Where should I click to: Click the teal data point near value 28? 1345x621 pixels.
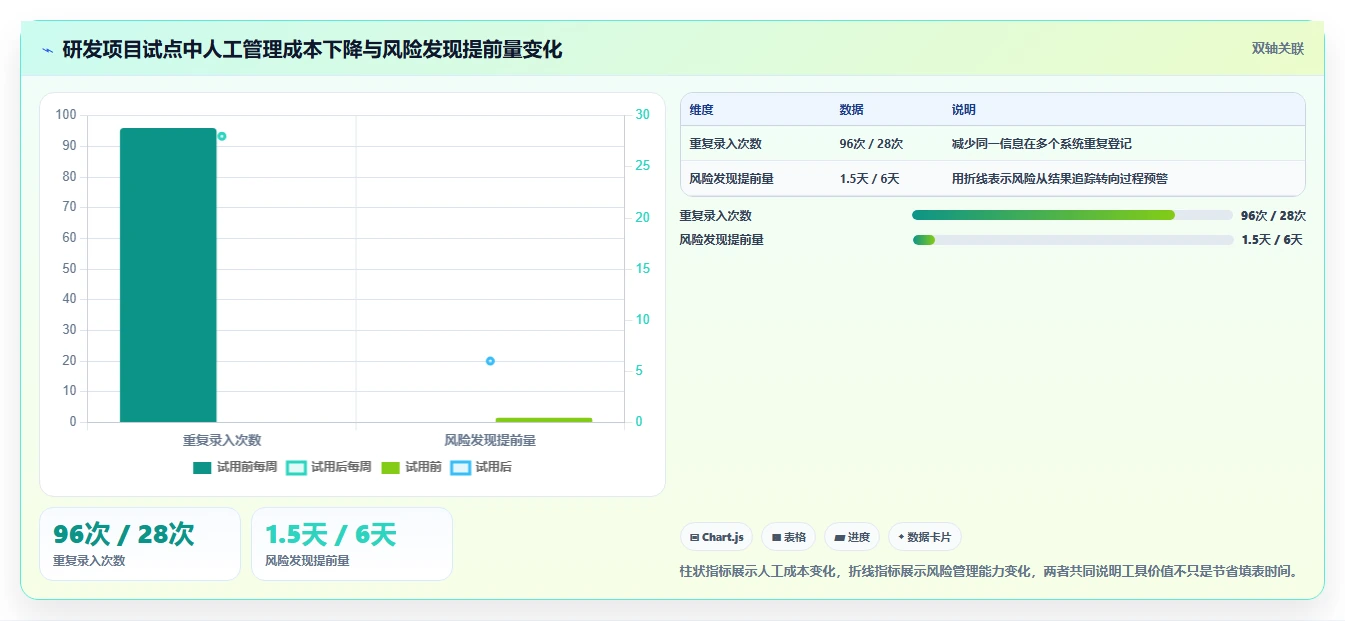(x=222, y=136)
